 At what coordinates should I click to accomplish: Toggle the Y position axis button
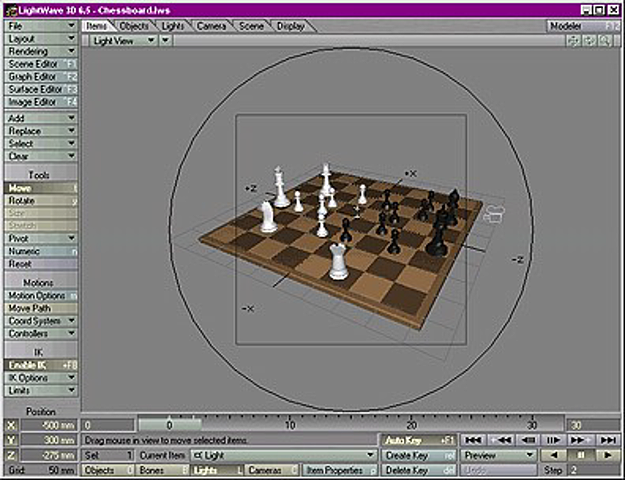point(11,441)
